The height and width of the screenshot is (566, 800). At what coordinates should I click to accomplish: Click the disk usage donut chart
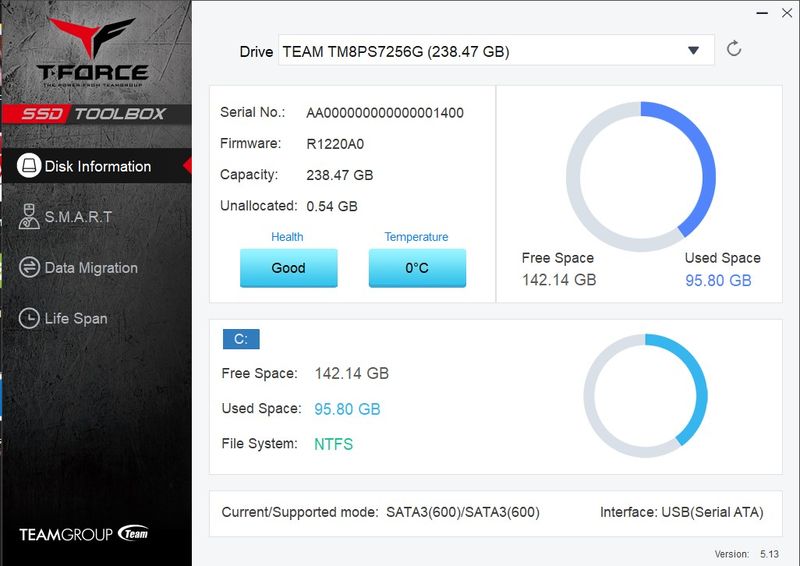point(641,177)
